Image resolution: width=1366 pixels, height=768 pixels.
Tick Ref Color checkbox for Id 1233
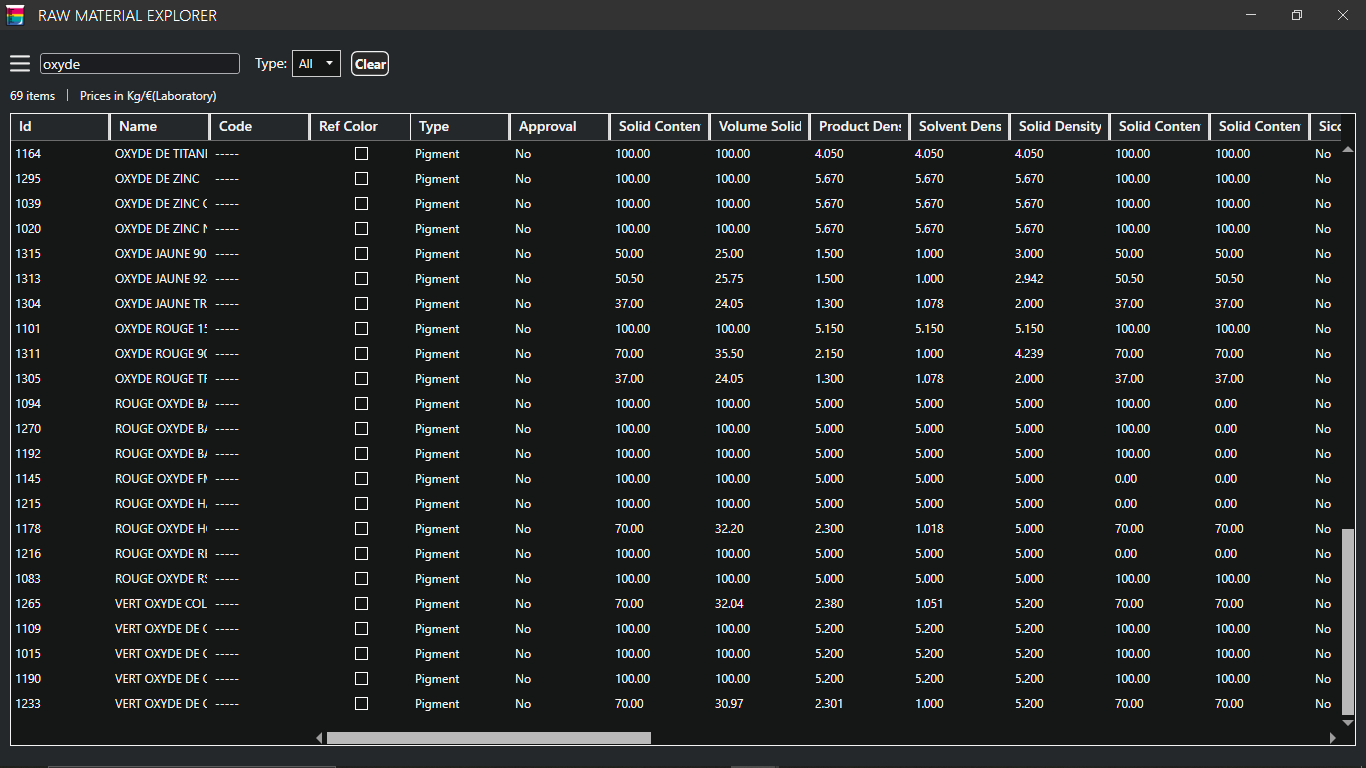361,704
